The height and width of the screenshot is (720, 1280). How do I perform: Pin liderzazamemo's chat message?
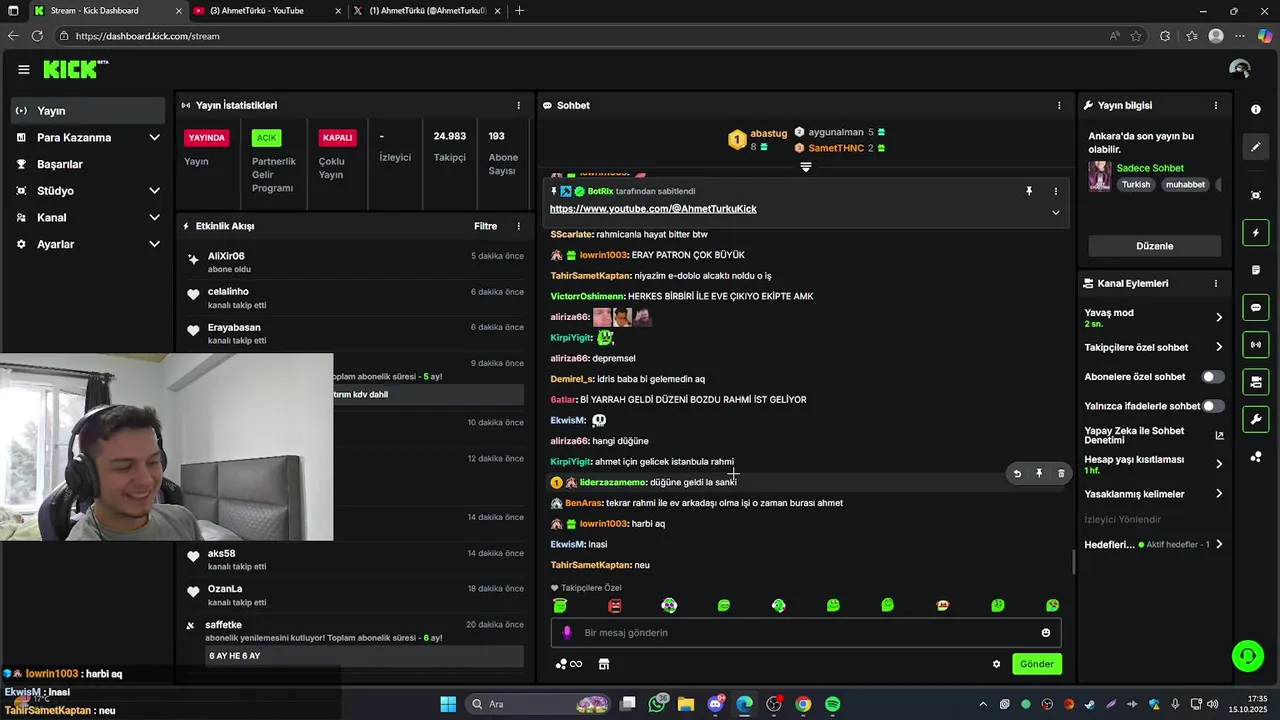pos(1039,474)
